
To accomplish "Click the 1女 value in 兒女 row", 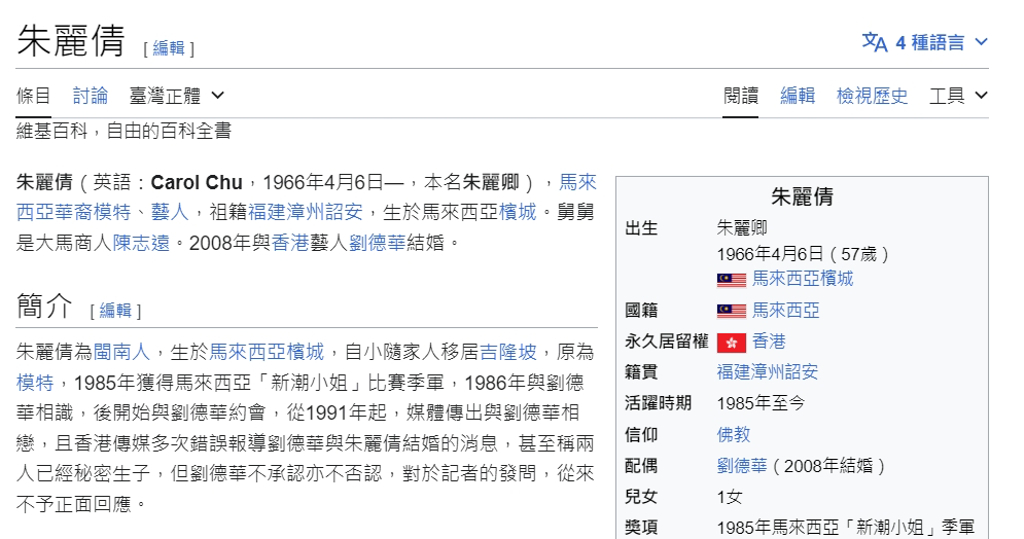I will click(729, 497).
